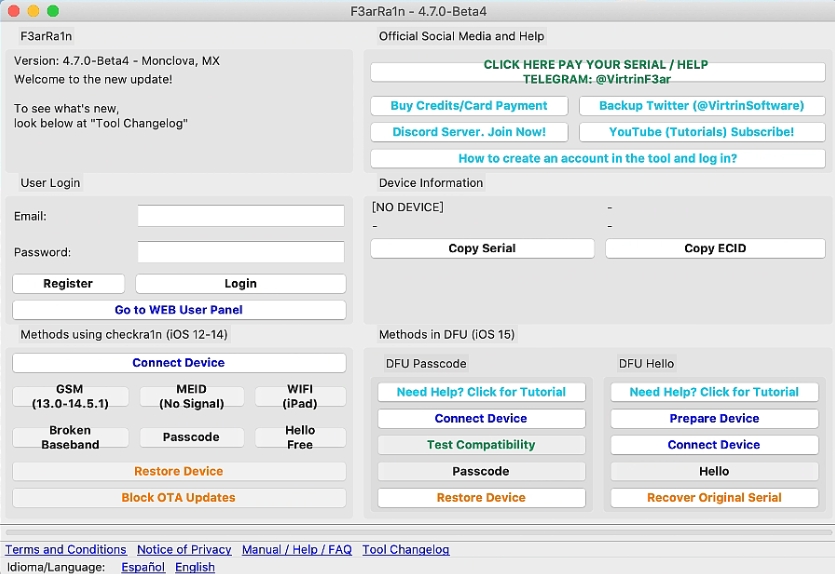835x574 pixels.
Task: Go to WEB User Panel
Action: pos(179,310)
